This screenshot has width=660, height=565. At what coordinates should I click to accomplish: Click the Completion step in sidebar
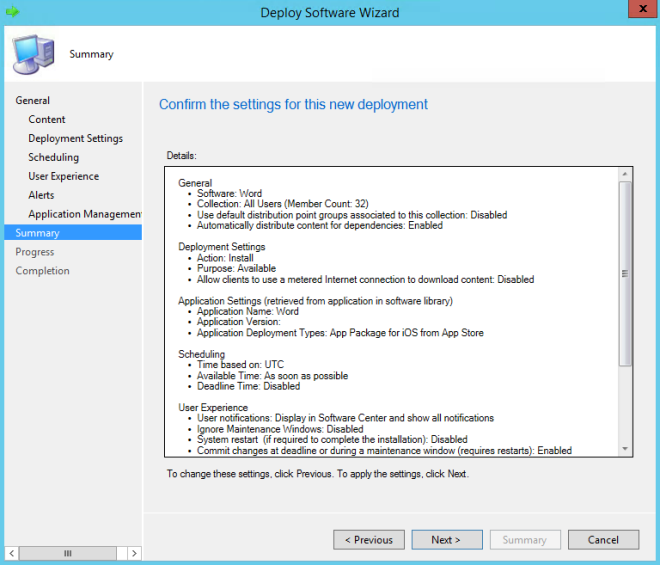click(43, 271)
